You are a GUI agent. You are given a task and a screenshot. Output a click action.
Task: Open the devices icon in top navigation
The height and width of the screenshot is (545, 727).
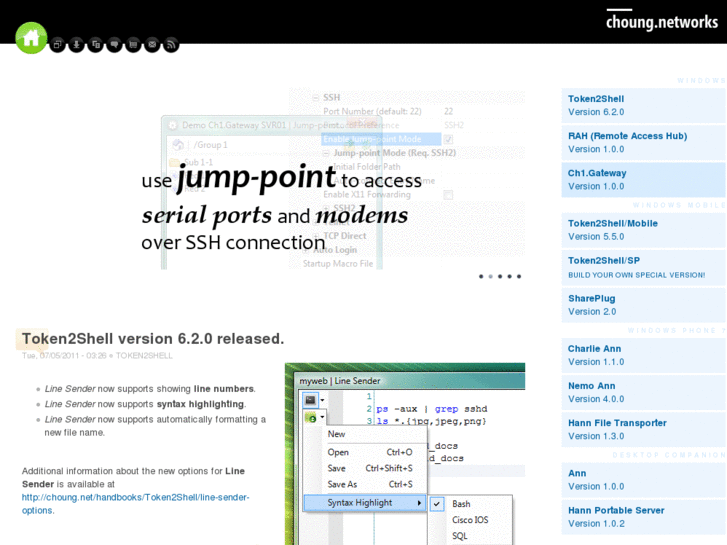(x=96, y=45)
